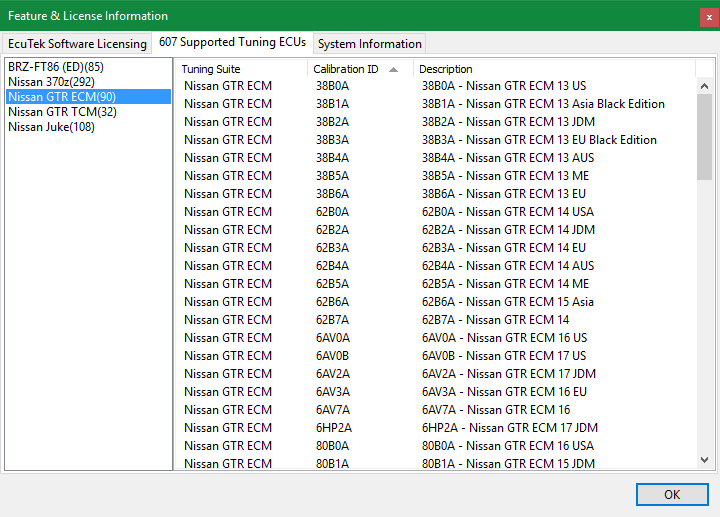Switch to EcuTek Software Licensing tab

coord(77,44)
